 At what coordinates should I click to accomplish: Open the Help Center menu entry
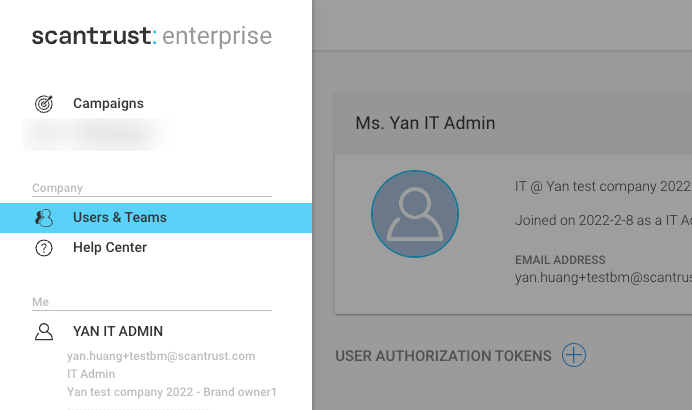tap(110, 248)
